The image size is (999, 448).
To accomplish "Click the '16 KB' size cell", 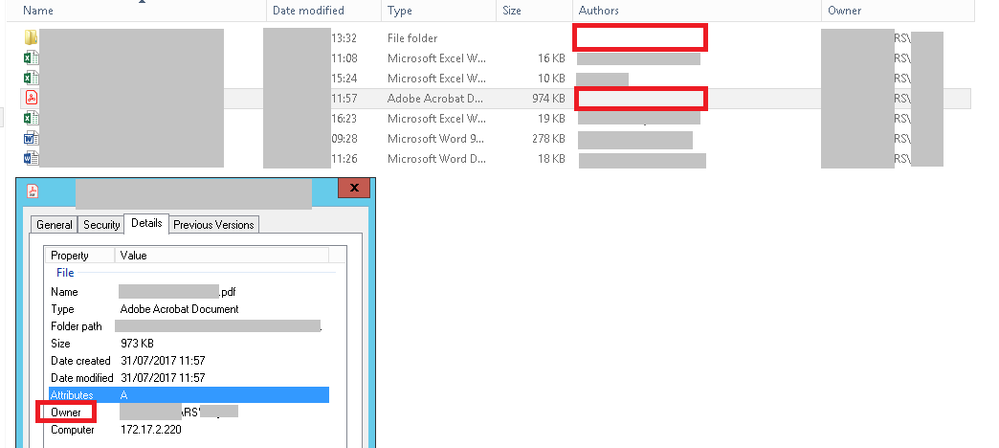I will [x=551, y=58].
